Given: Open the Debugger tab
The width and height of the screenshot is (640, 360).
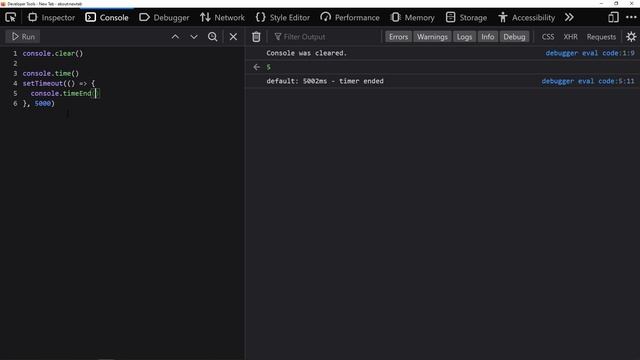Looking at the screenshot, I should pyautogui.click(x=164, y=18).
